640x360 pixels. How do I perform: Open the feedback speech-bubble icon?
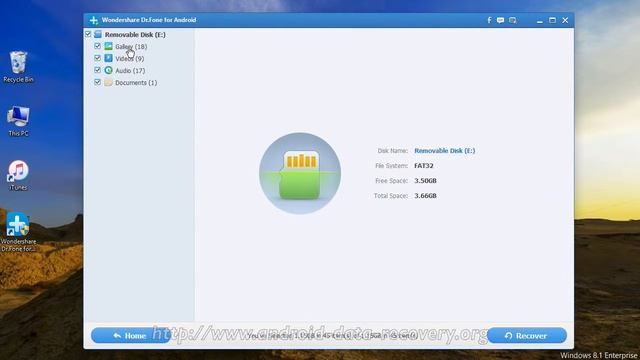pyautogui.click(x=500, y=20)
